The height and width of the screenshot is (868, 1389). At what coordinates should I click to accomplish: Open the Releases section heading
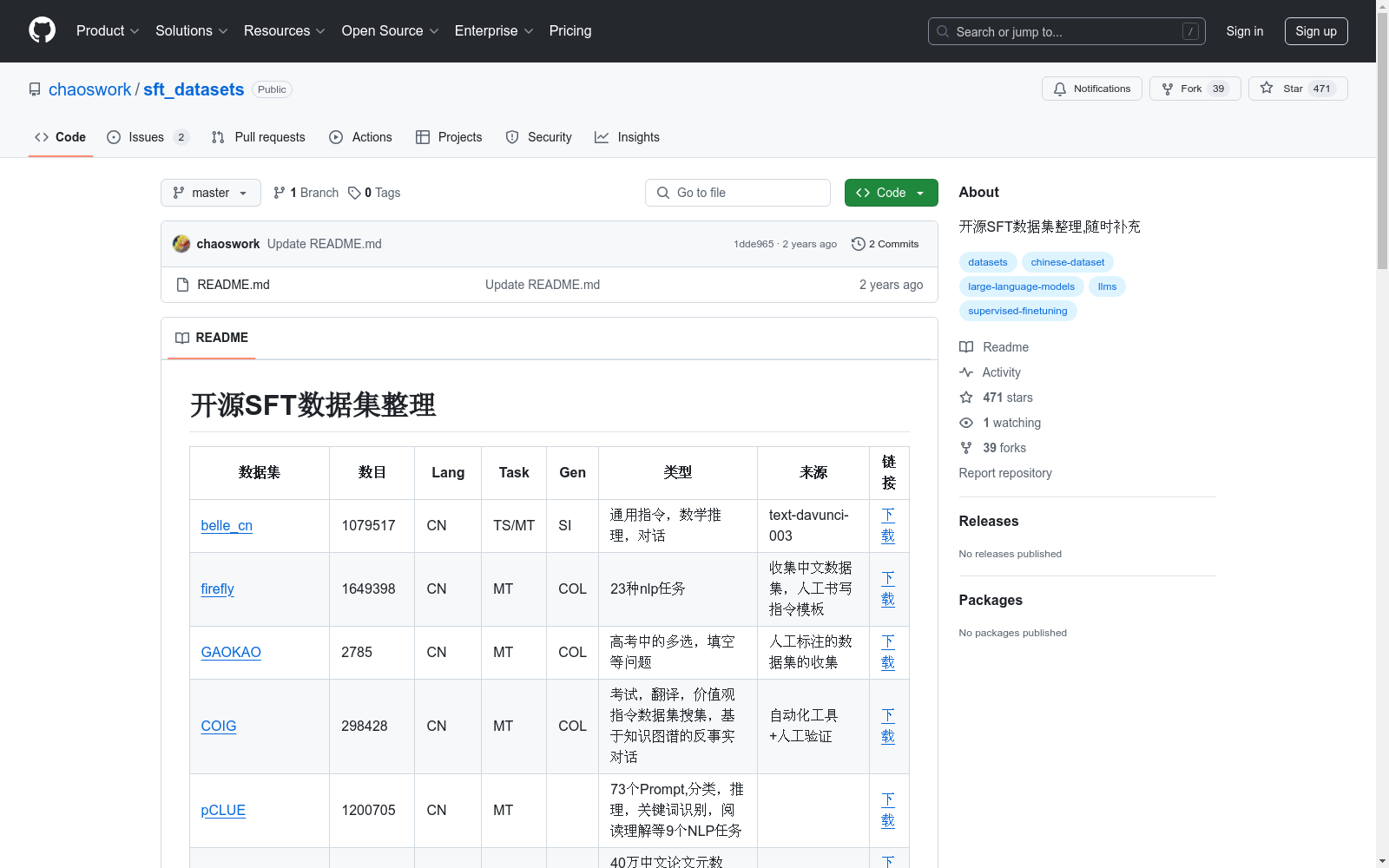[x=989, y=522]
